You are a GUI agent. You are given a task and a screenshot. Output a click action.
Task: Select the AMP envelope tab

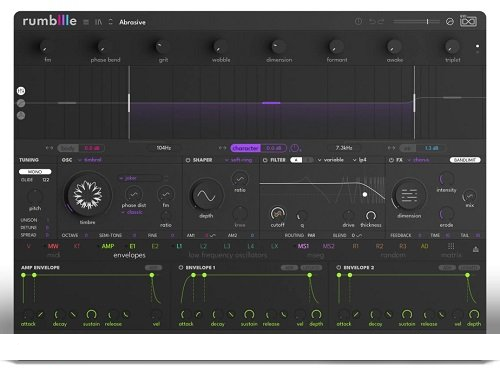pyautogui.click(x=108, y=246)
